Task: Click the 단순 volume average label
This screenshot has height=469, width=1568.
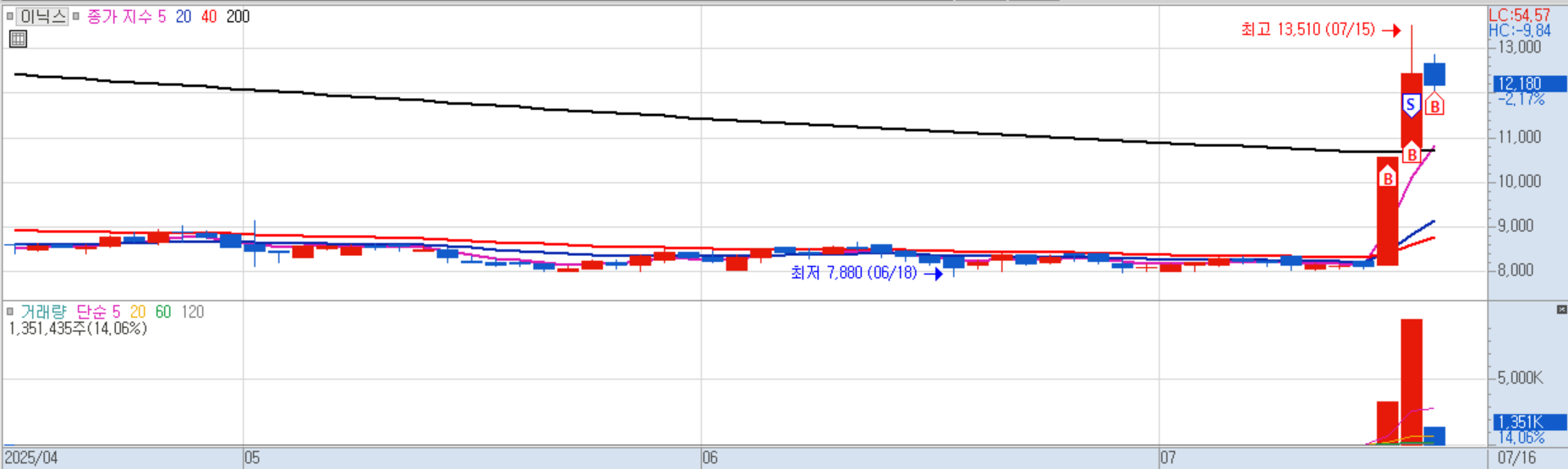Action: [x=91, y=312]
